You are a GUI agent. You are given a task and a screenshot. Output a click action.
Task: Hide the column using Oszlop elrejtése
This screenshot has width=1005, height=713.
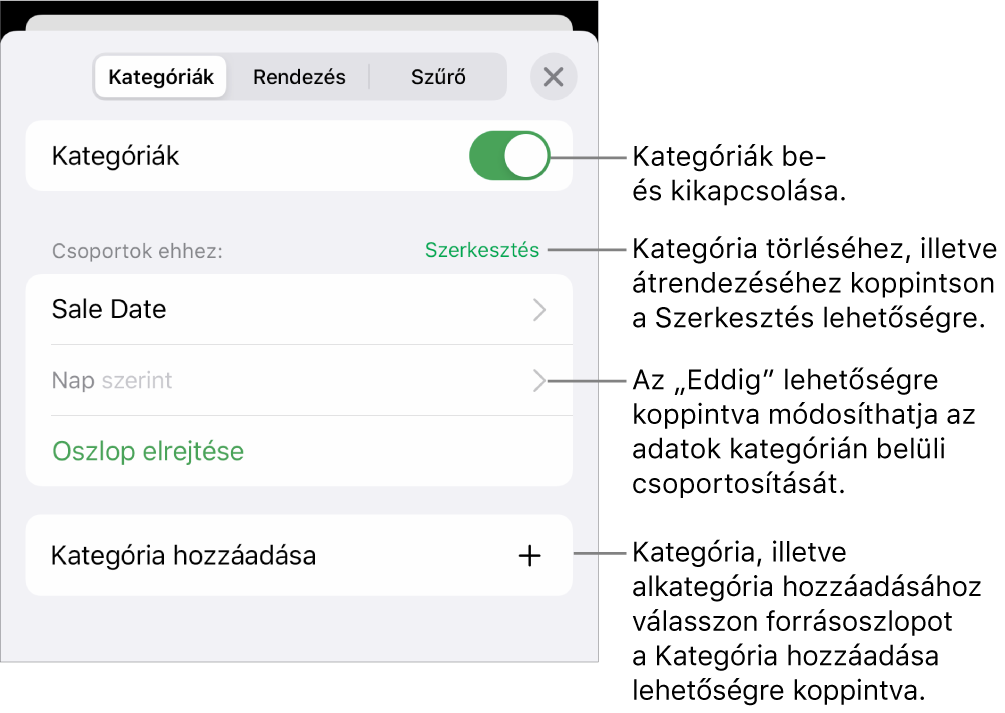[x=147, y=451]
